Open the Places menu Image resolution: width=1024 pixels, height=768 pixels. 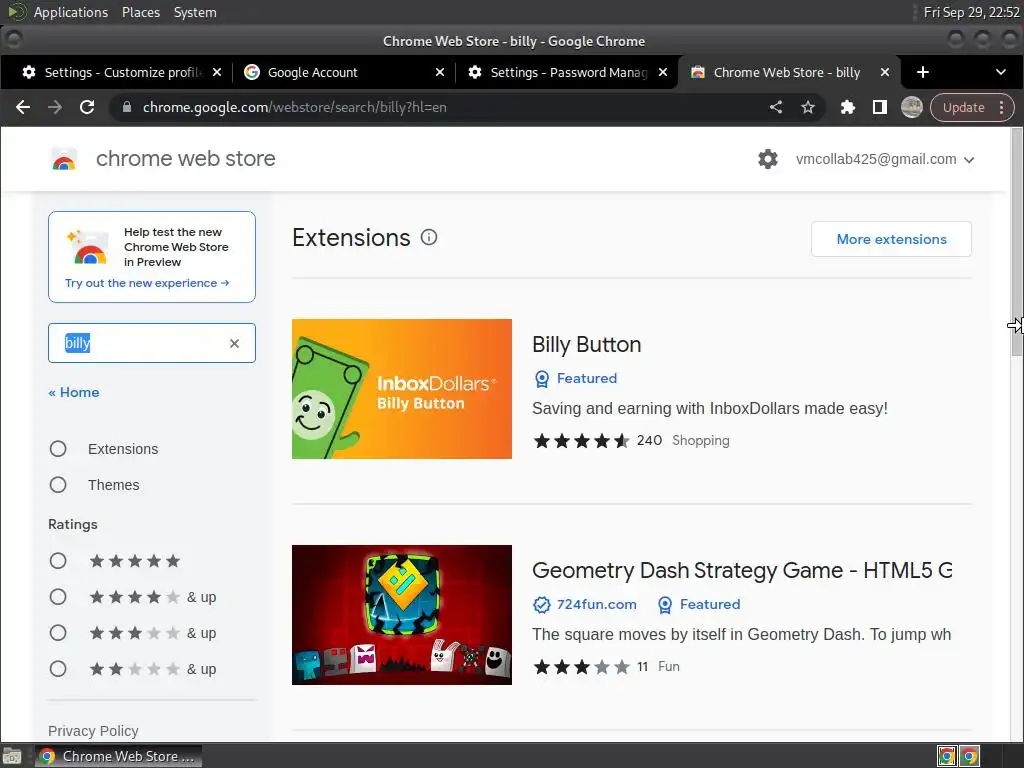click(141, 12)
